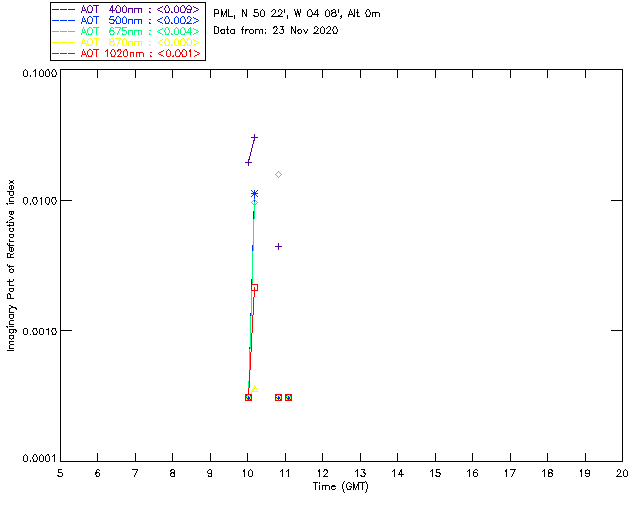Click the bottom-row square marker at time 10.0

pos(248,398)
